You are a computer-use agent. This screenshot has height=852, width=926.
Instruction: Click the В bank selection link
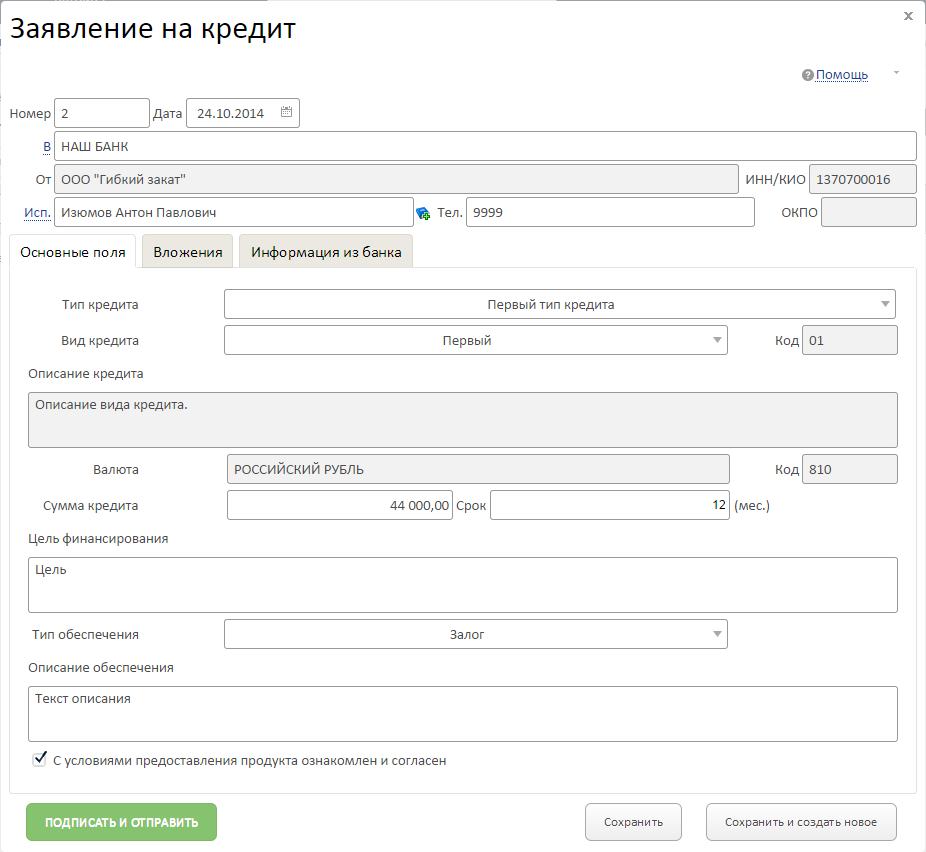[x=47, y=146]
